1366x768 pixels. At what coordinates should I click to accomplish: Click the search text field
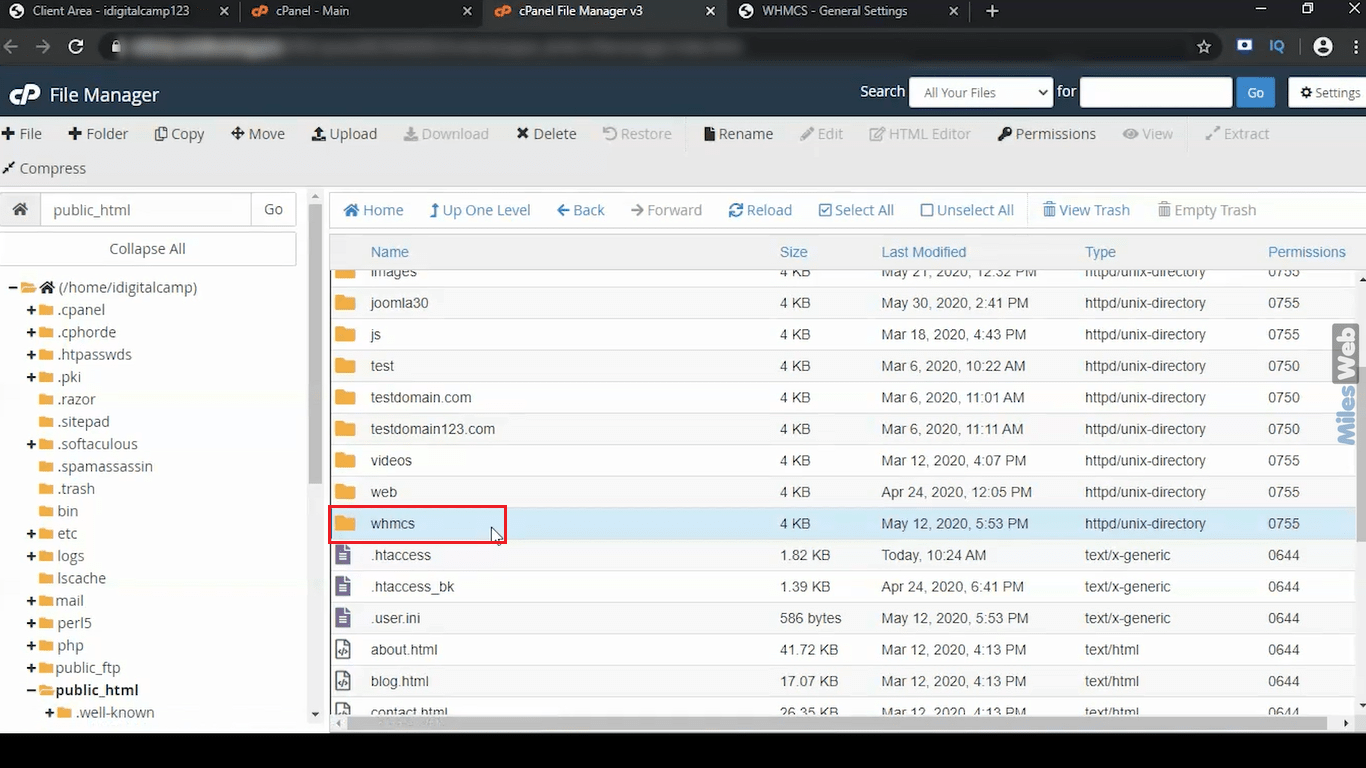point(1156,92)
